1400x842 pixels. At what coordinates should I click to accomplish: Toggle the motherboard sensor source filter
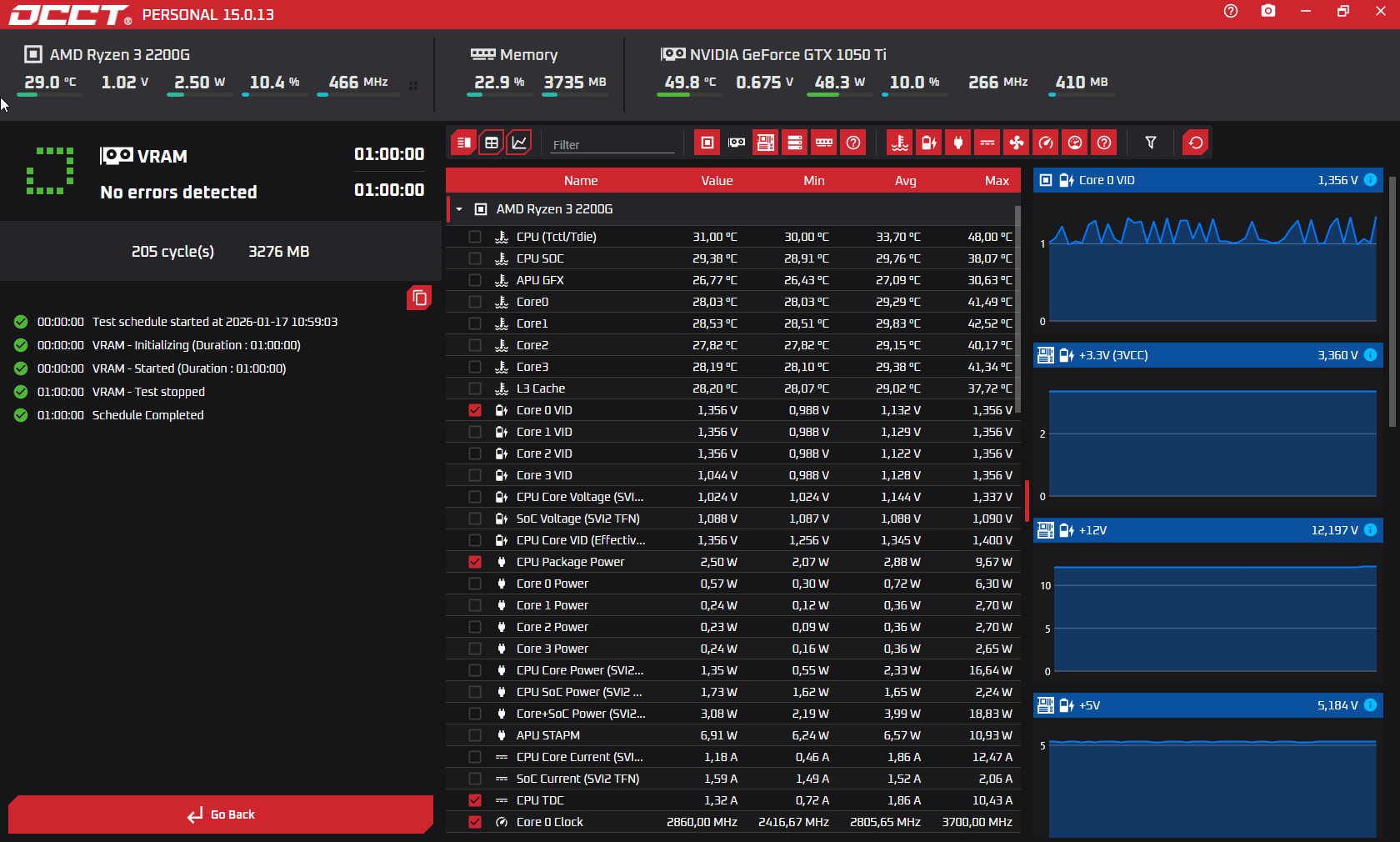click(766, 143)
